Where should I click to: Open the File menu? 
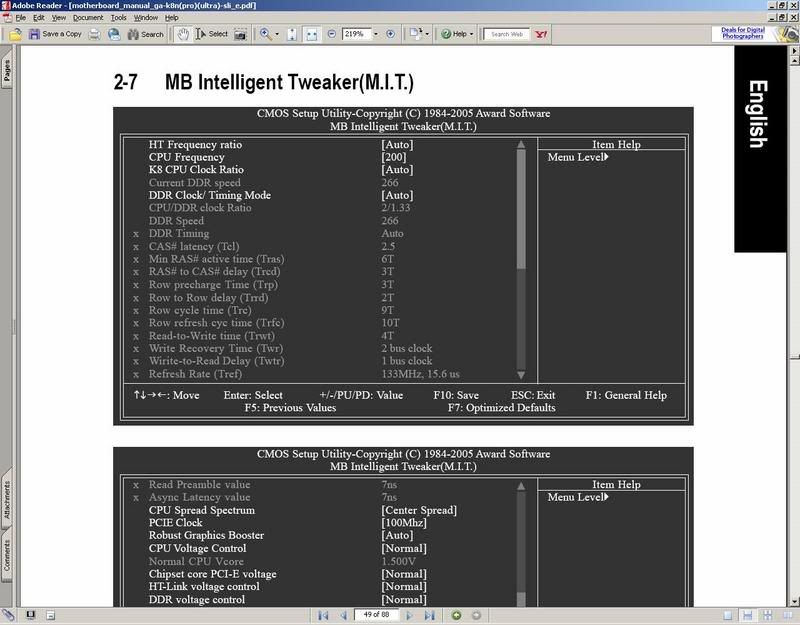click(x=20, y=17)
